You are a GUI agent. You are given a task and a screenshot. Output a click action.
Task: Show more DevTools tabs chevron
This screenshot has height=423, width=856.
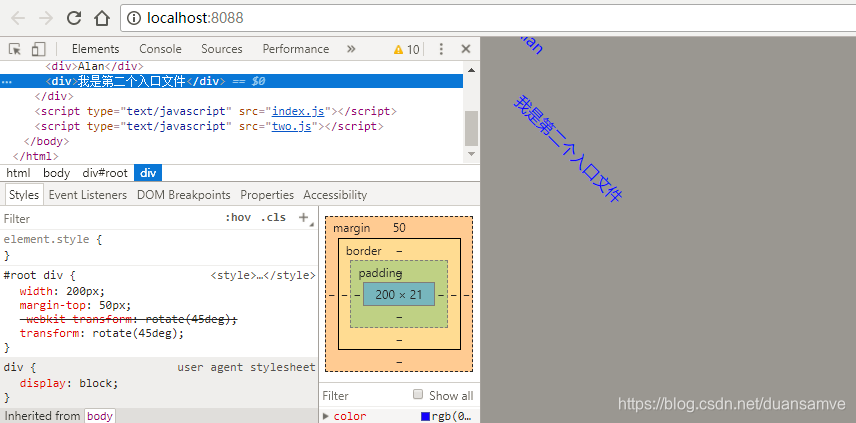[x=351, y=49]
